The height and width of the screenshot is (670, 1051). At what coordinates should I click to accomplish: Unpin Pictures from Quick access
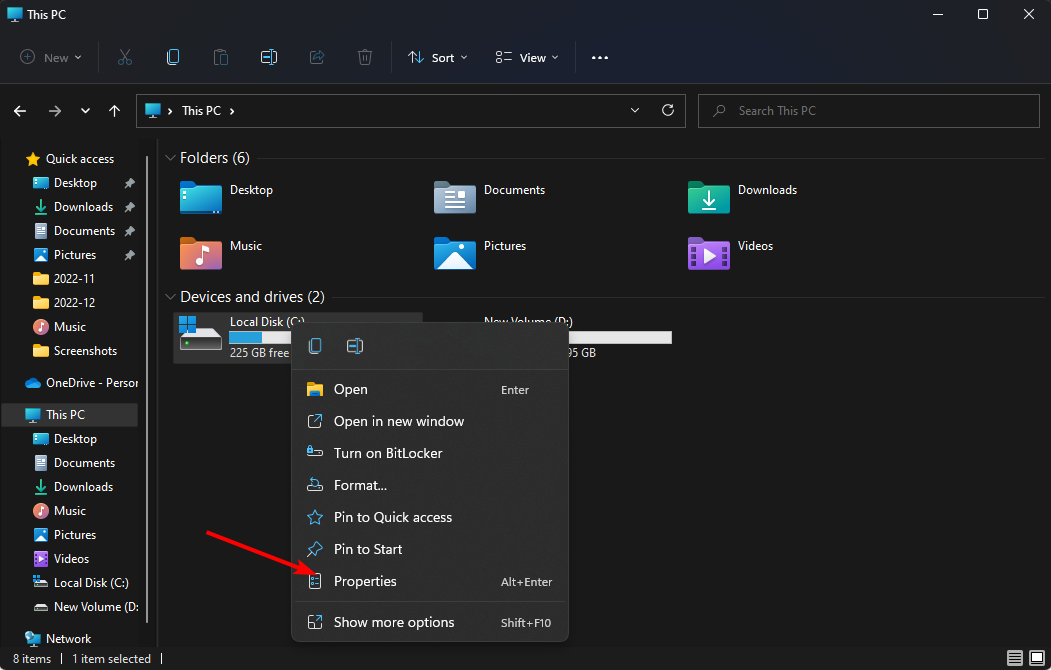pyautogui.click(x=129, y=255)
